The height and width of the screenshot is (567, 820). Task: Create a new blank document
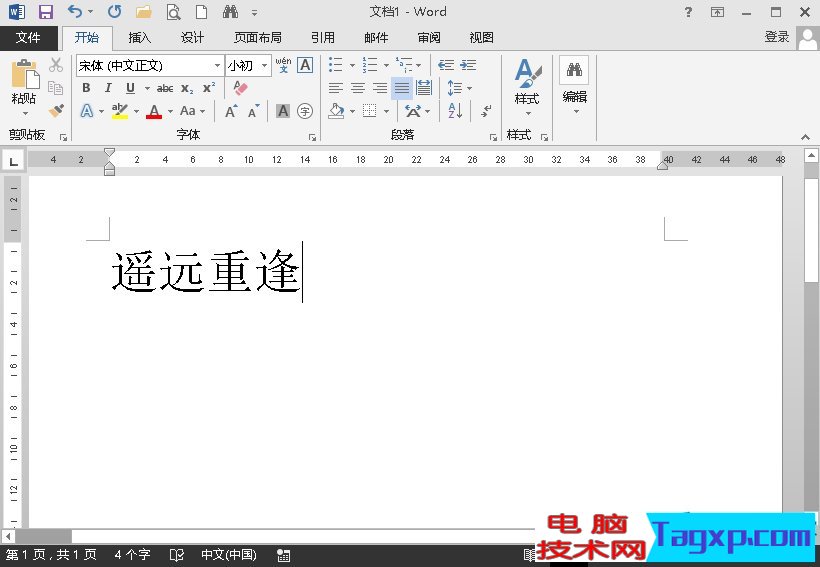201,12
